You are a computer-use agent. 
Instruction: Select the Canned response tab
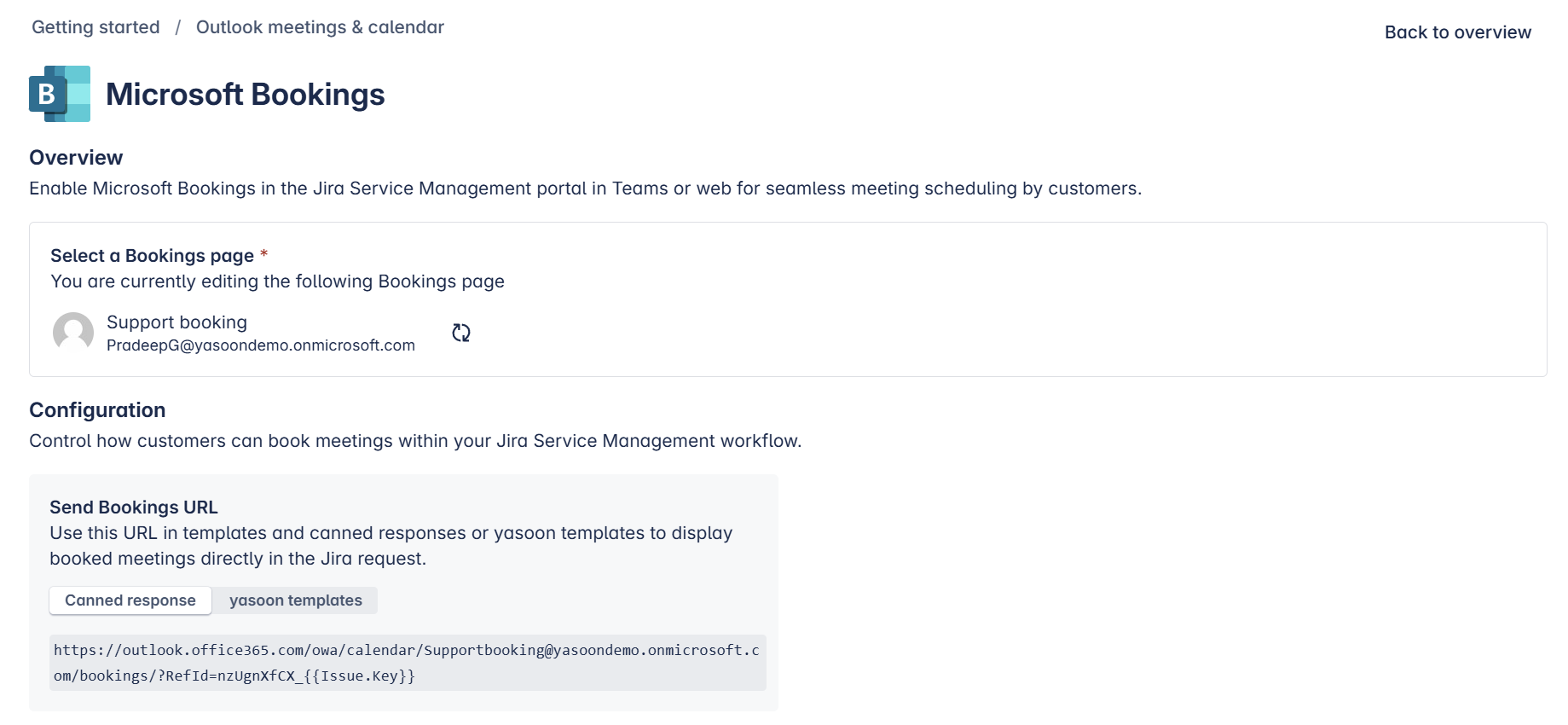(x=130, y=600)
